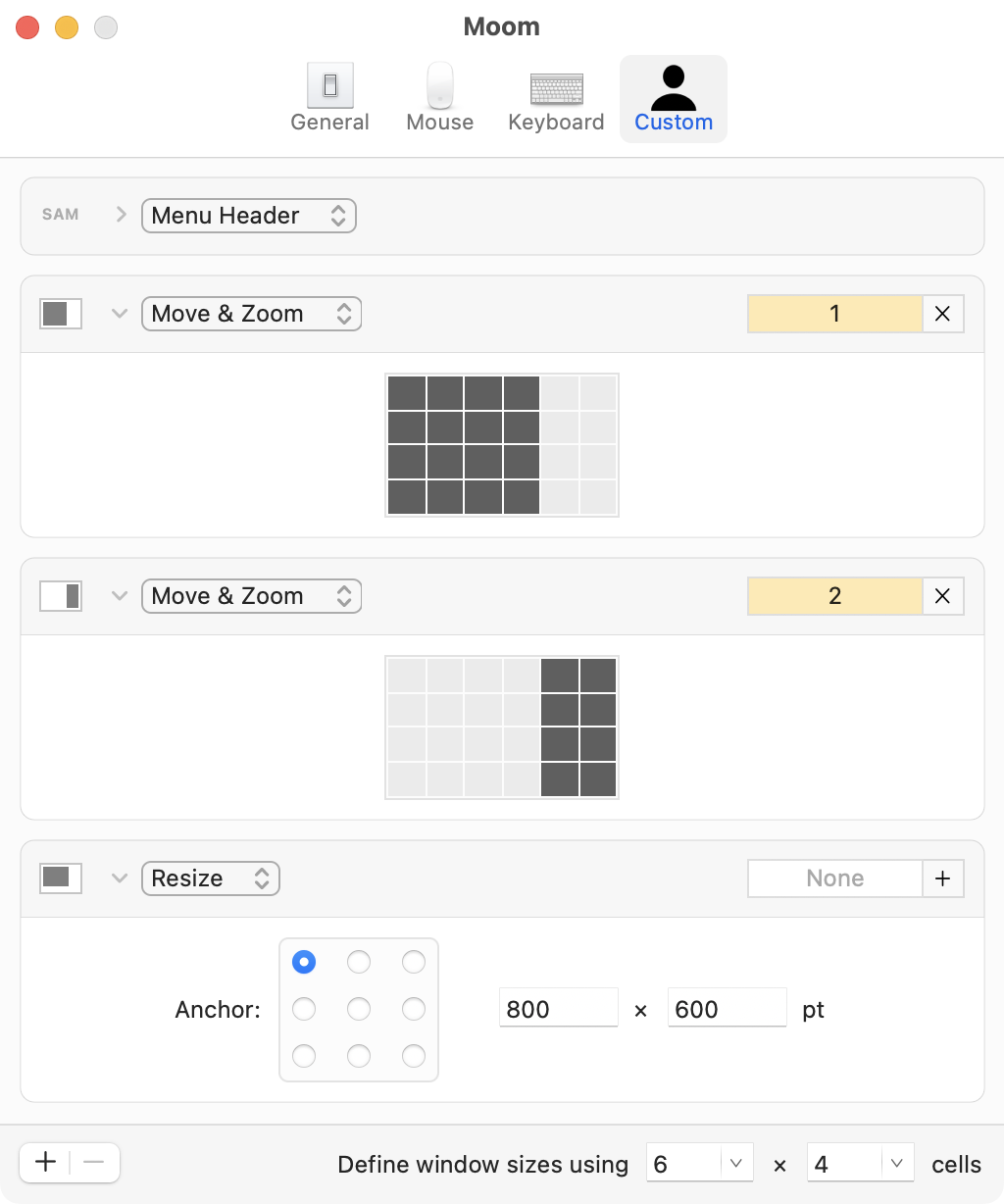Clear shortcut 1 with the X button
1004x1204 pixels.
942,314
